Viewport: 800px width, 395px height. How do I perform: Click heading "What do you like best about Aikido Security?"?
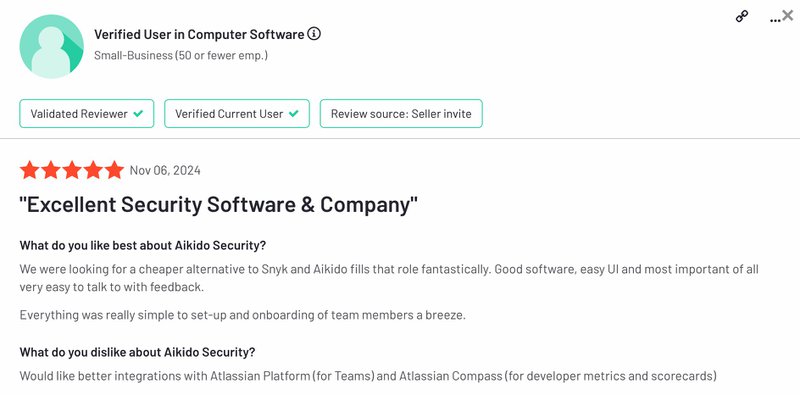pos(143,245)
